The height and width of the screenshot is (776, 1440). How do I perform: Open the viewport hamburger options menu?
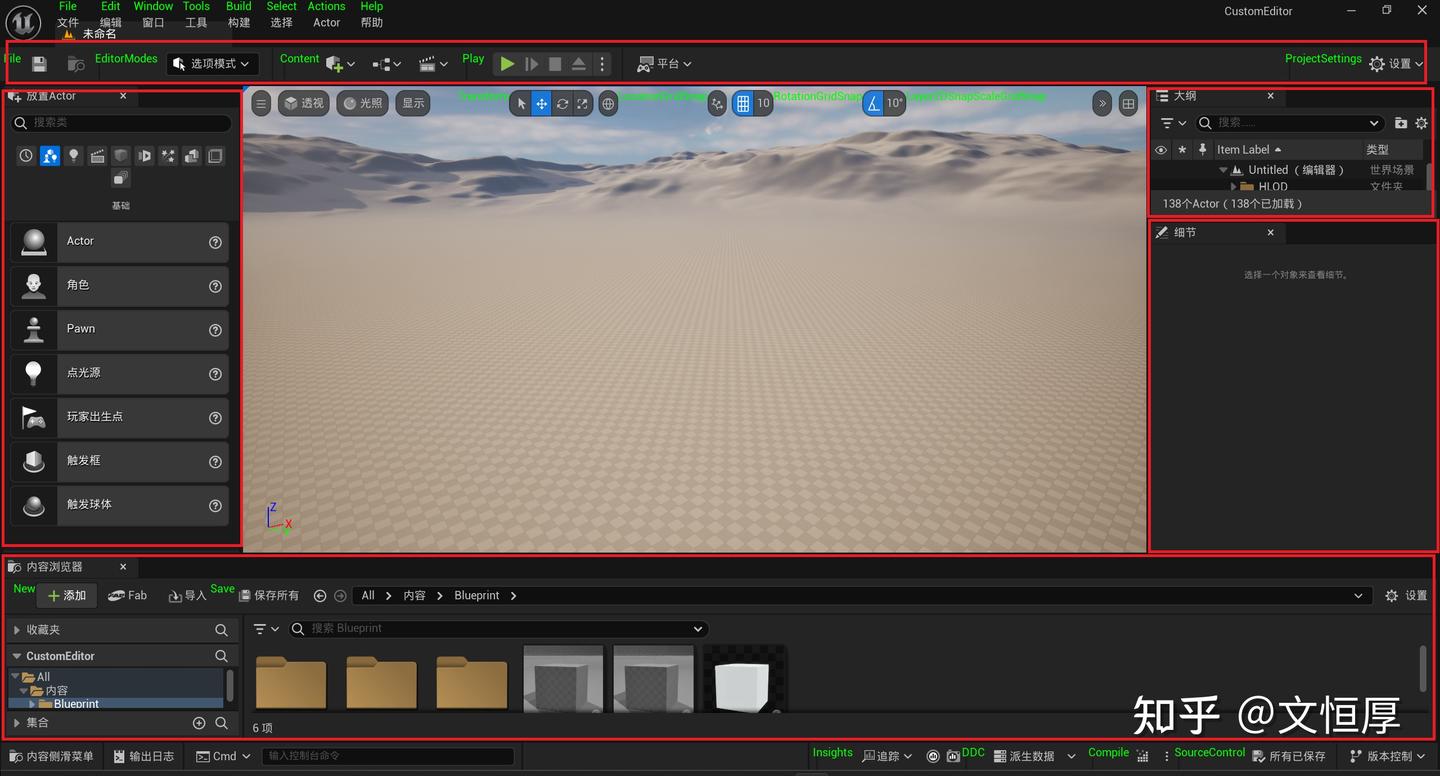261,103
